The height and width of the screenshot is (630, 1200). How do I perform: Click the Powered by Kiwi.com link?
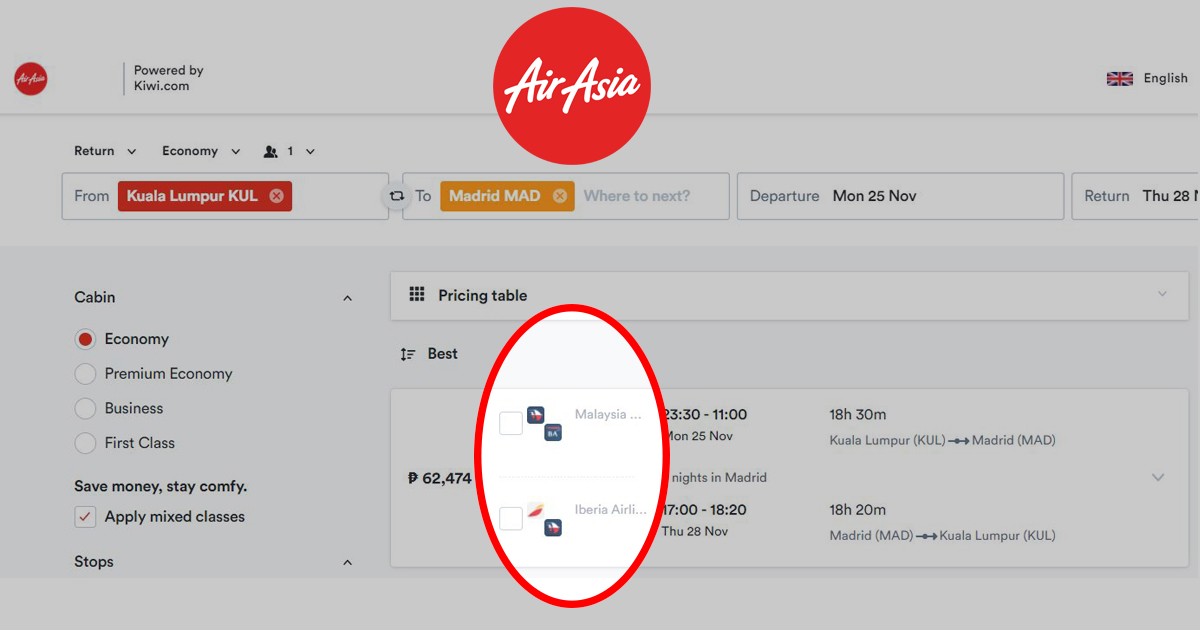169,78
